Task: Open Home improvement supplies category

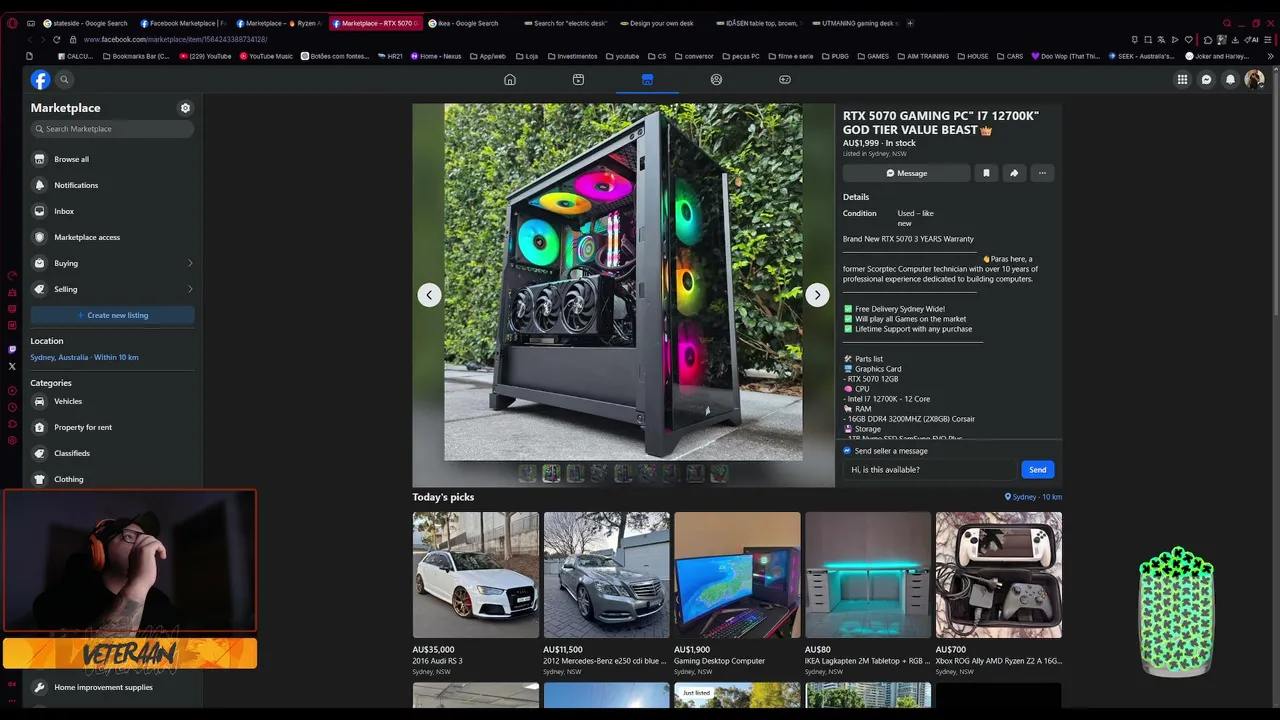Action: (112, 687)
